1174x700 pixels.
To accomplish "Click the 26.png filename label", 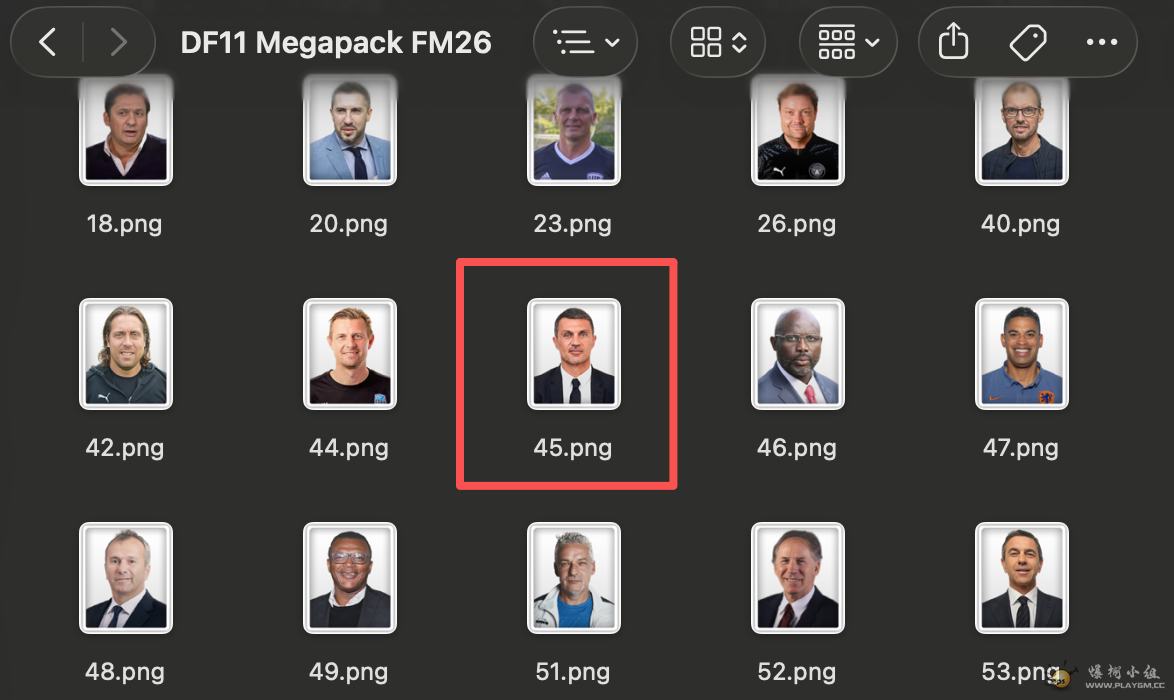I will tap(797, 223).
